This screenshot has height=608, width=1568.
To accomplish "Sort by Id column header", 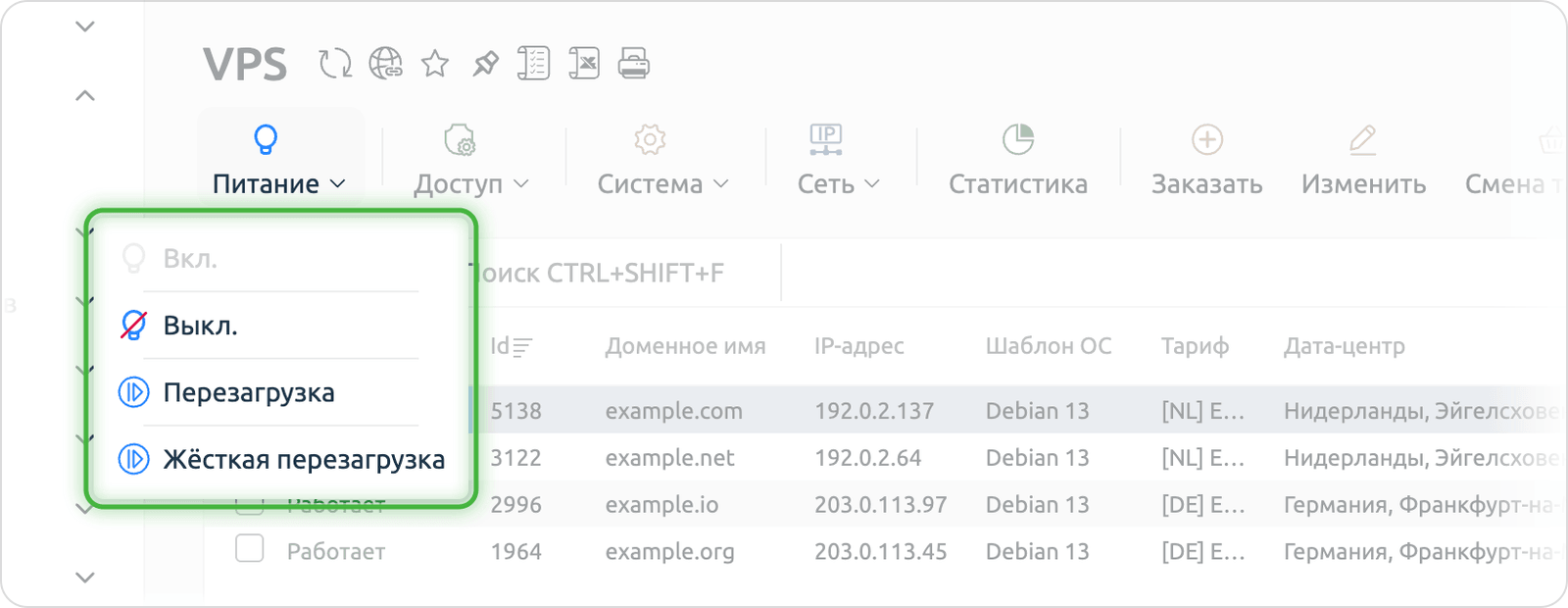I will tap(512, 346).
